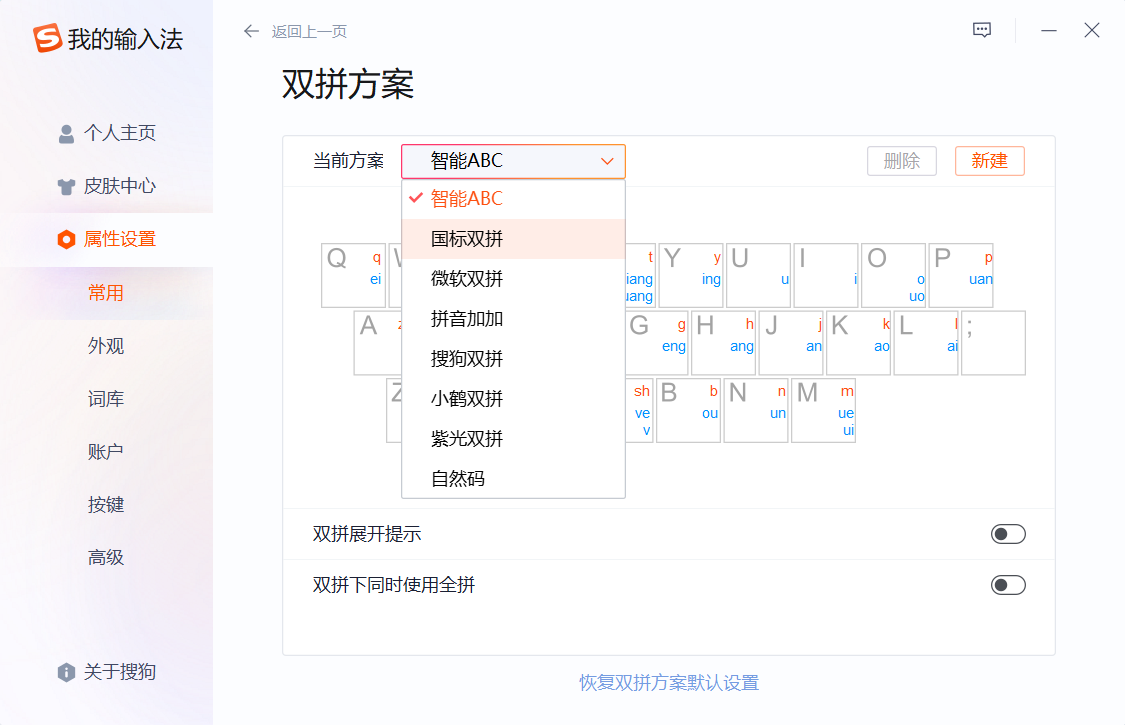Click the checkmark next to 智能ABC
1125x725 pixels.
(416, 199)
